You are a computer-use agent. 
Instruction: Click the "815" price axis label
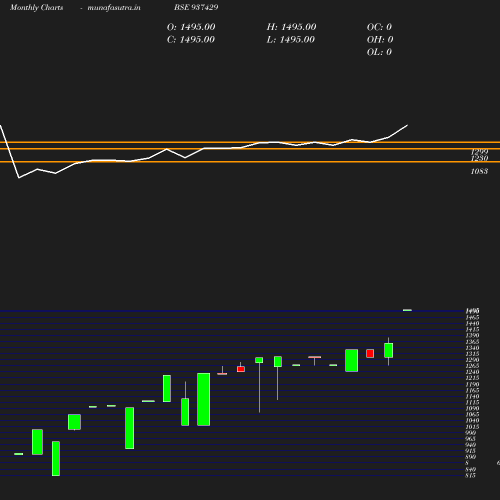coord(471,475)
